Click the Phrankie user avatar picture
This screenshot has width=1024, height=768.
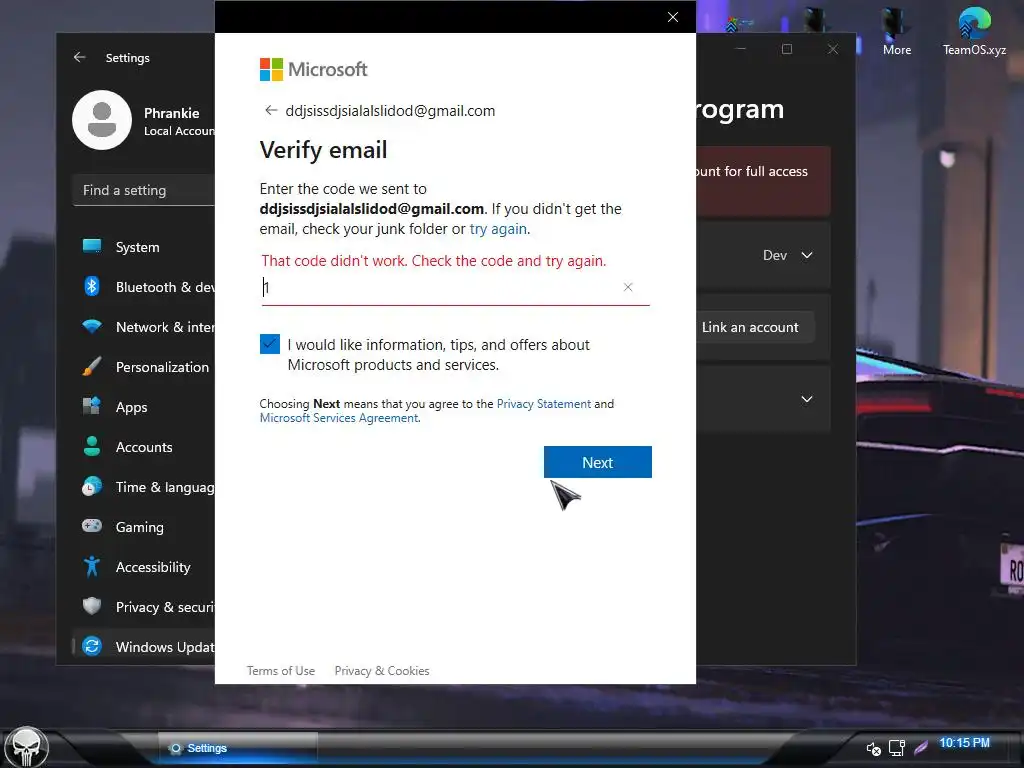[102, 120]
